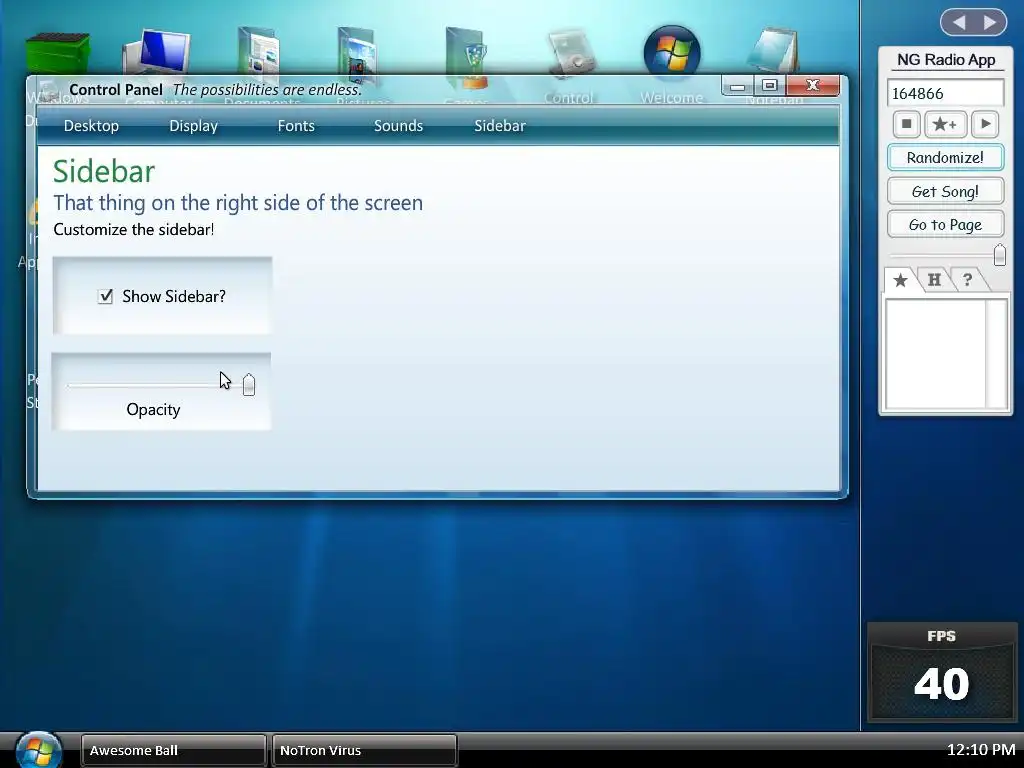Click the Get Song! button
The width and height of the screenshot is (1024, 768).
tap(945, 191)
